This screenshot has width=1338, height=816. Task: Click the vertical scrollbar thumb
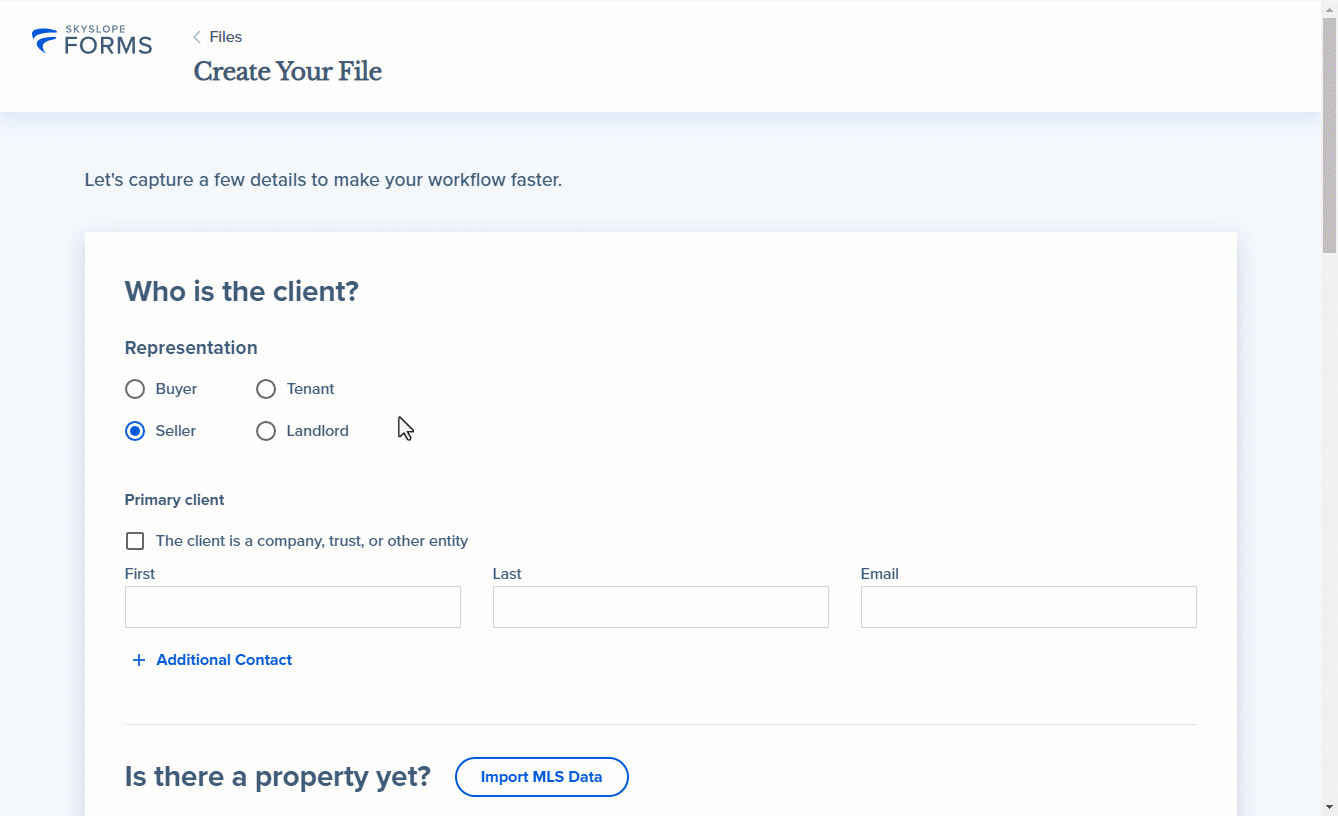1330,135
